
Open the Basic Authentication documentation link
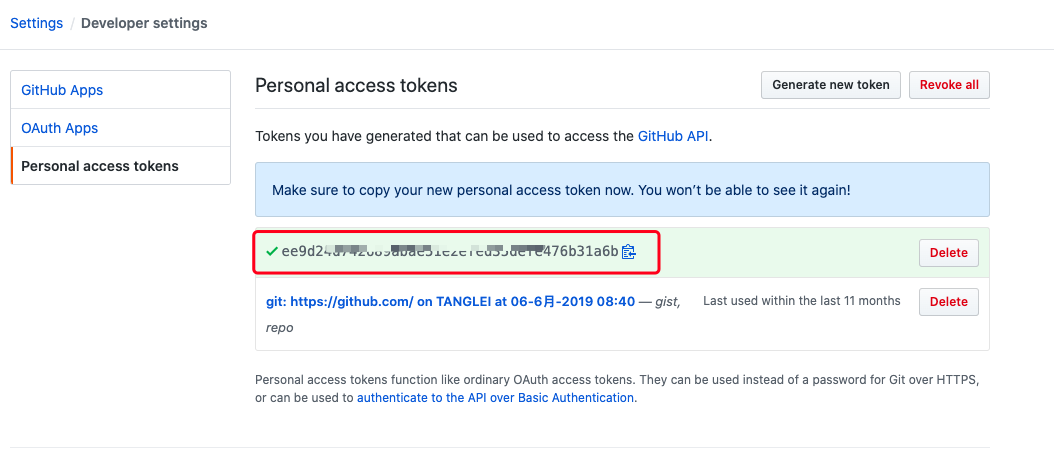click(495, 397)
